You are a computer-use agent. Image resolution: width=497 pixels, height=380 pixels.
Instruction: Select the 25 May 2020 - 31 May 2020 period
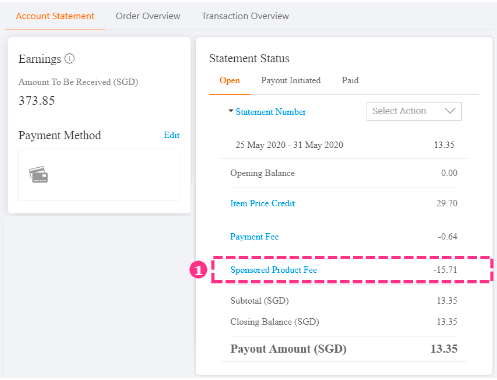coord(289,145)
